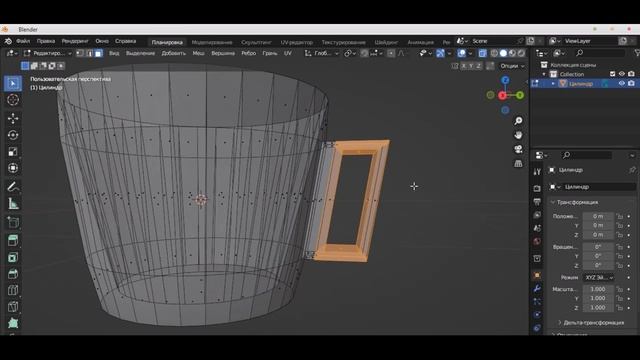Open the Particles properties tab
This screenshot has width=640, height=360.
pyautogui.click(x=537, y=301)
